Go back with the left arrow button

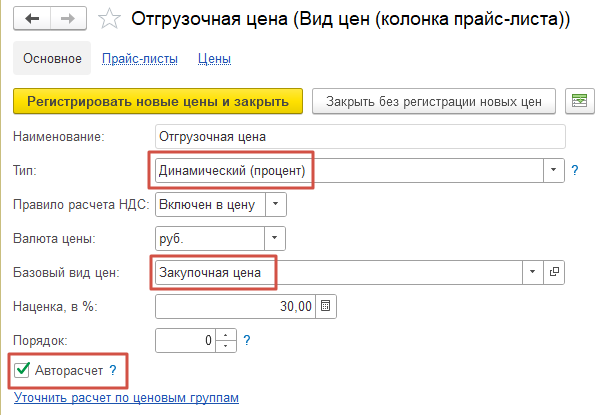tap(32, 18)
